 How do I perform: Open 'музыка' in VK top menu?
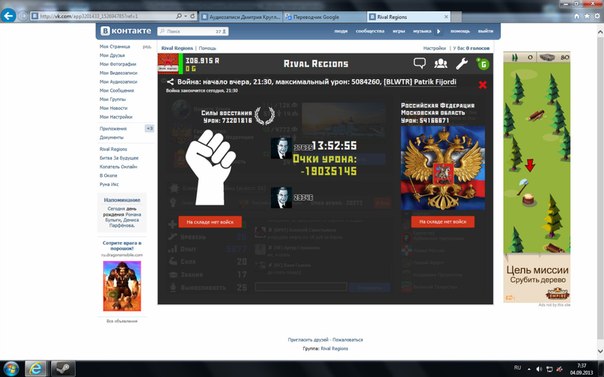pyautogui.click(x=422, y=31)
